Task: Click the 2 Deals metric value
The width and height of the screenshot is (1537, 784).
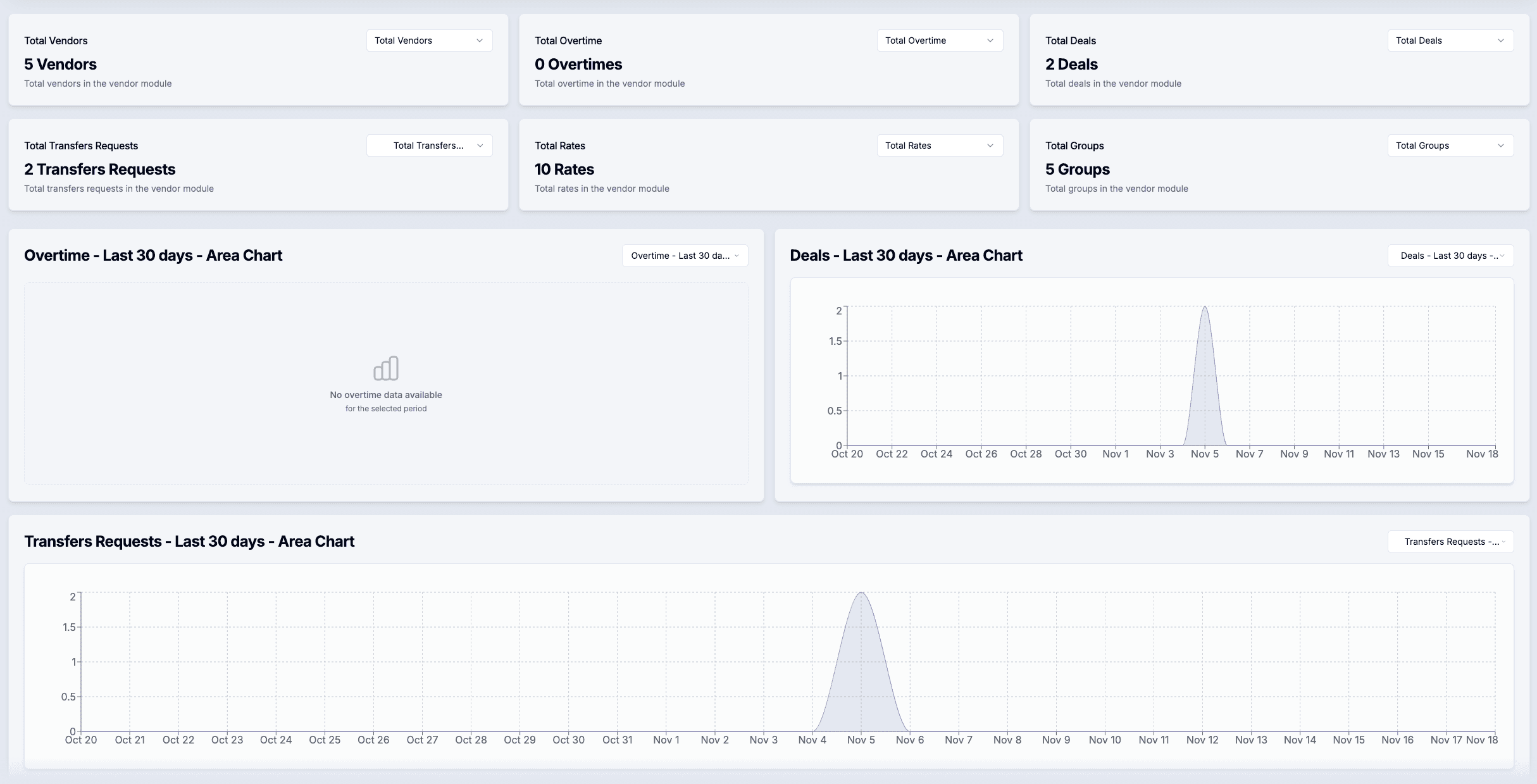Action: click(1071, 64)
